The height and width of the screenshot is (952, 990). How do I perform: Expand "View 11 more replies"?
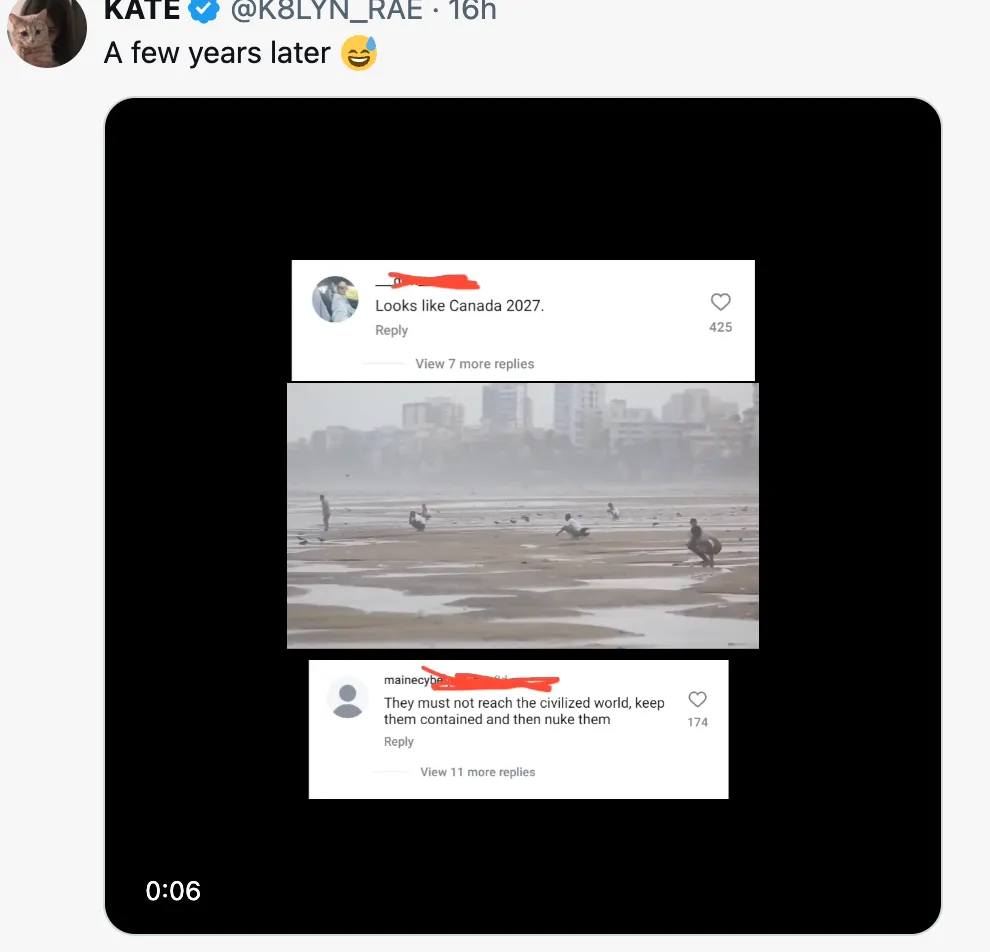click(x=477, y=772)
